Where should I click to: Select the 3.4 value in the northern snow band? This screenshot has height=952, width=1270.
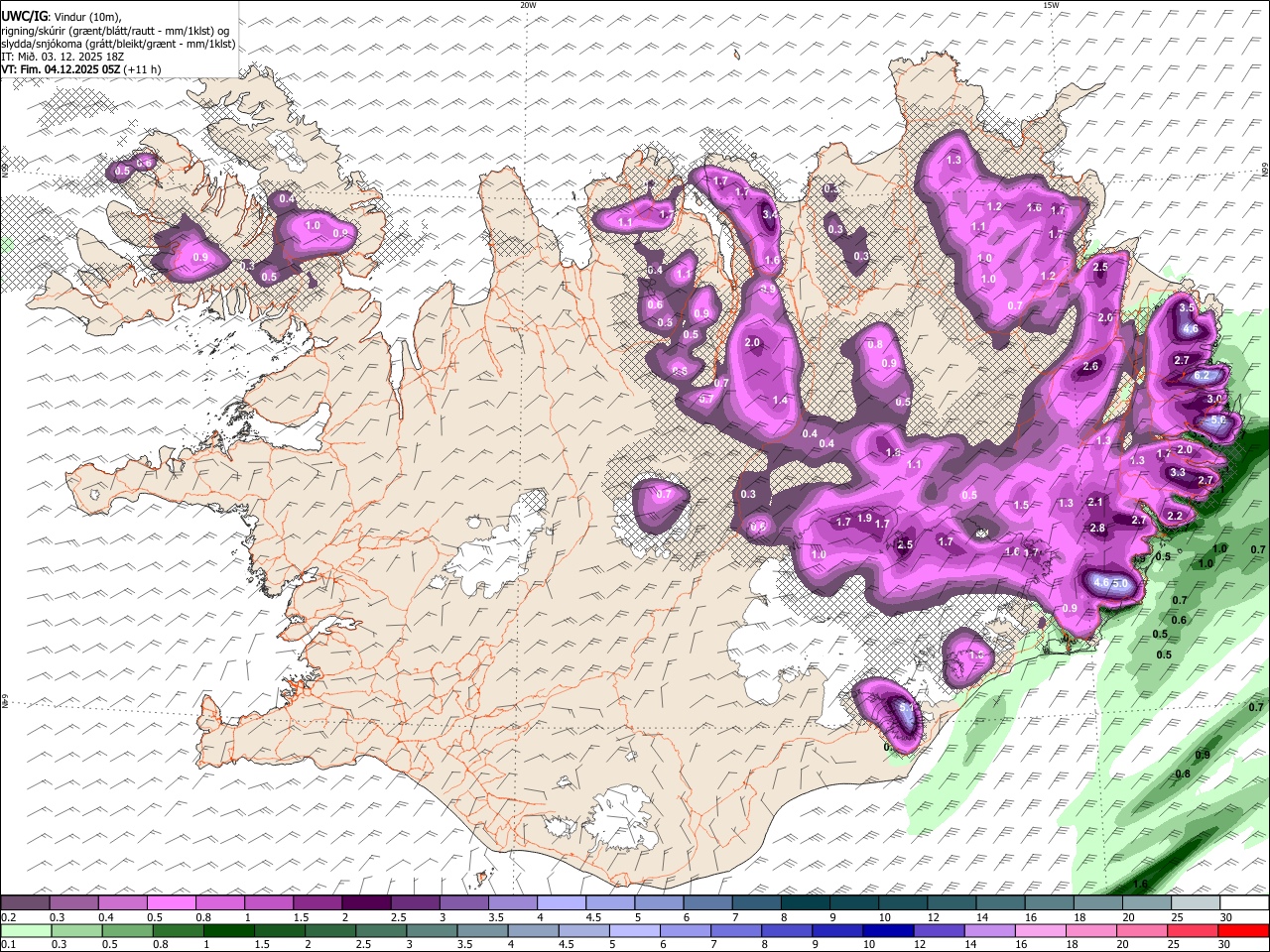pyautogui.click(x=769, y=214)
